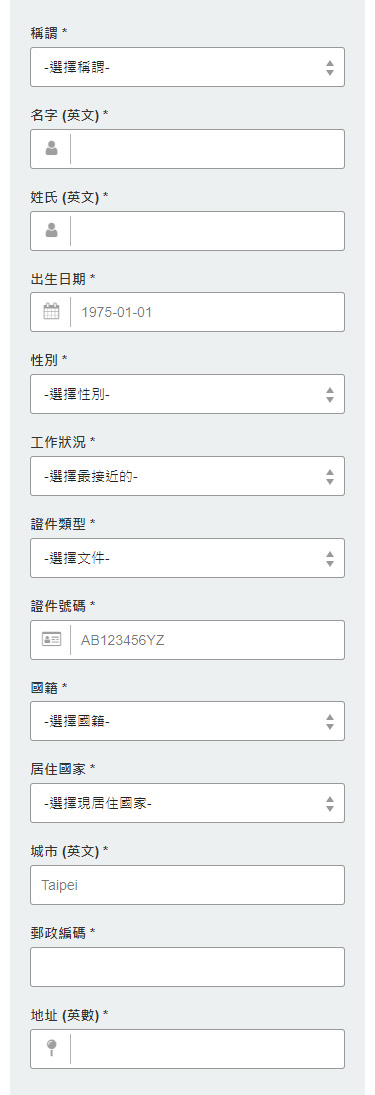Click into the 名字 (英文) text field
375x1095 pixels.
(207, 149)
